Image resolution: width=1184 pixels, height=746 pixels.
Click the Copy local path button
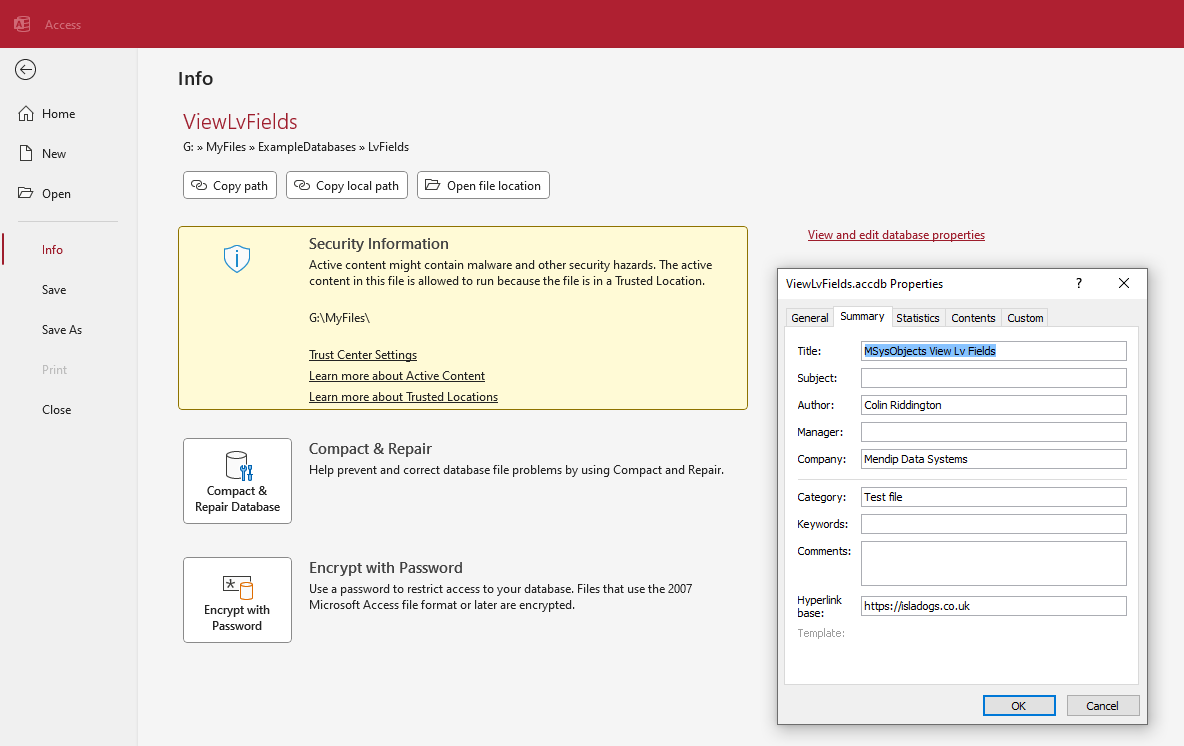click(x=347, y=186)
